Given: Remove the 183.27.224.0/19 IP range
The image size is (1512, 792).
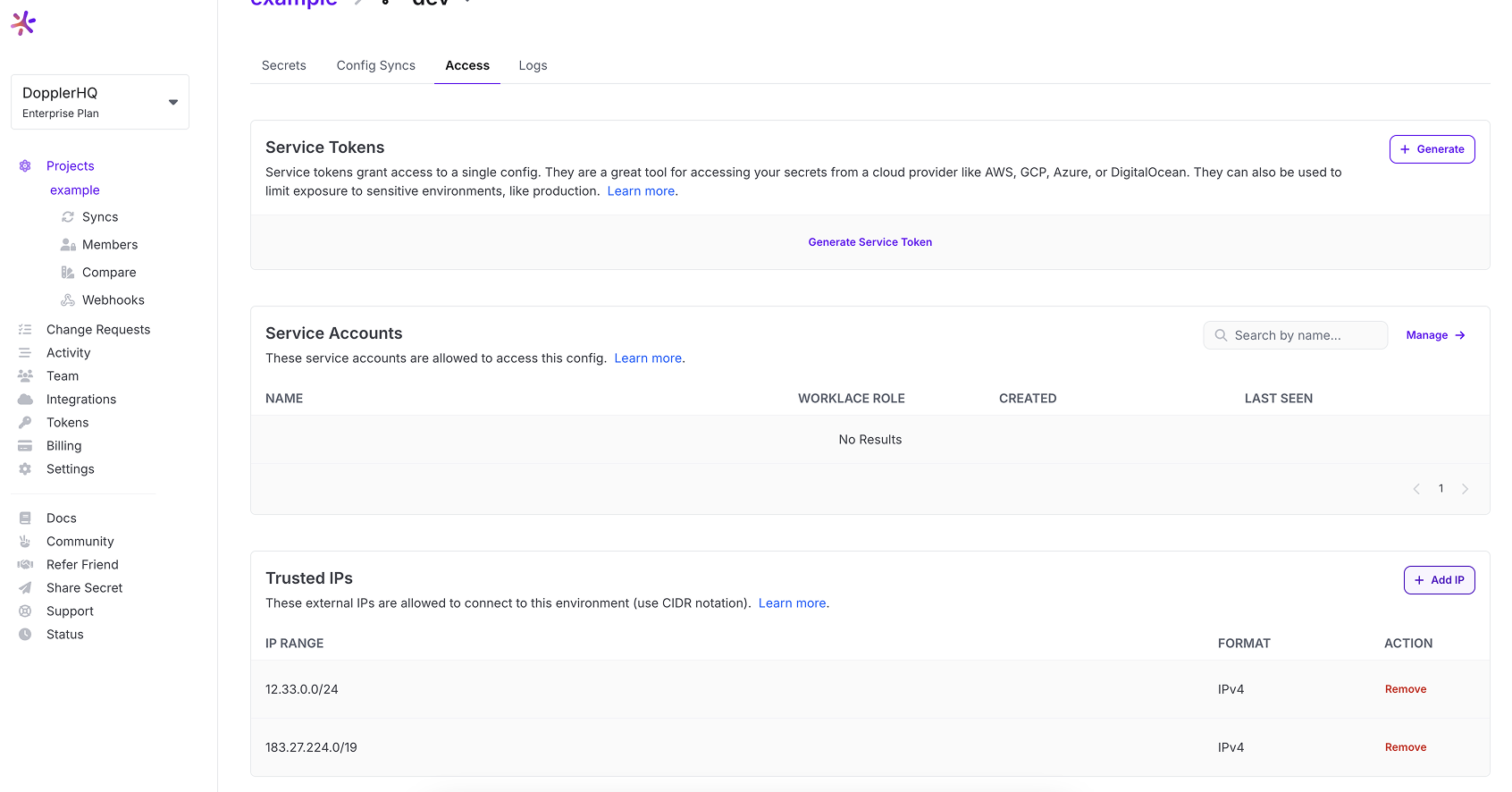Looking at the screenshot, I should click(1406, 747).
